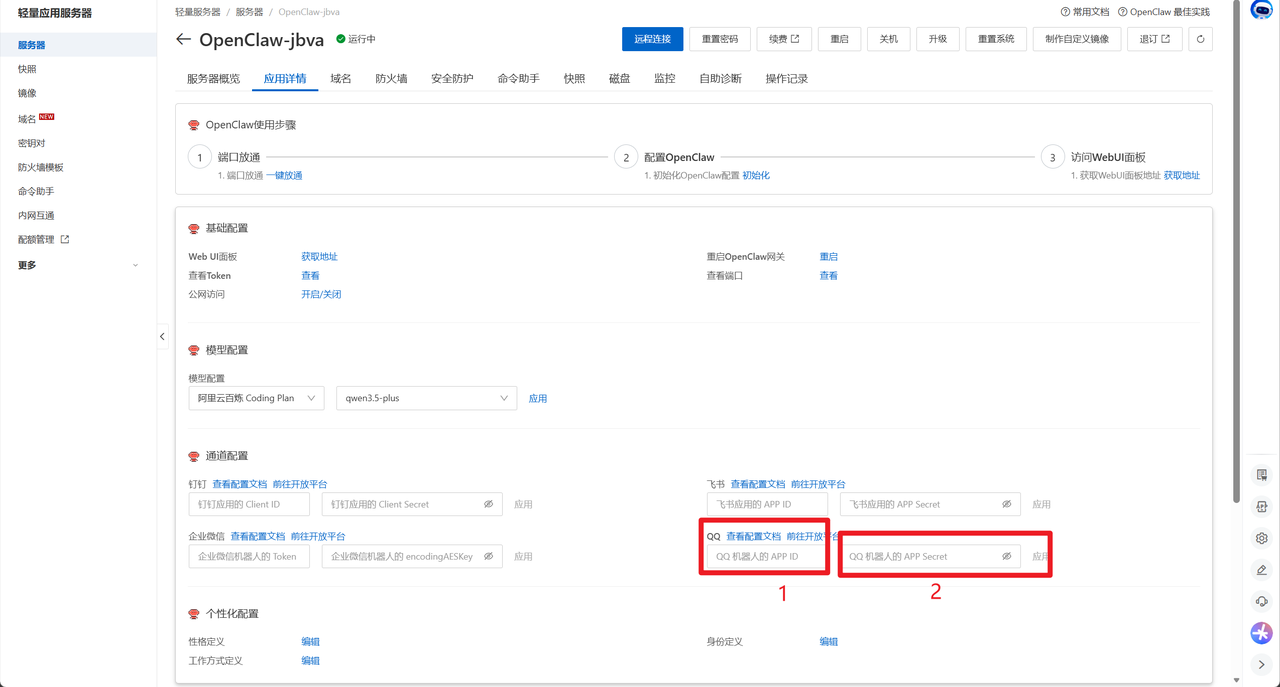
Task: Click the blue 远程连接 button
Action: click(x=652, y=39)
